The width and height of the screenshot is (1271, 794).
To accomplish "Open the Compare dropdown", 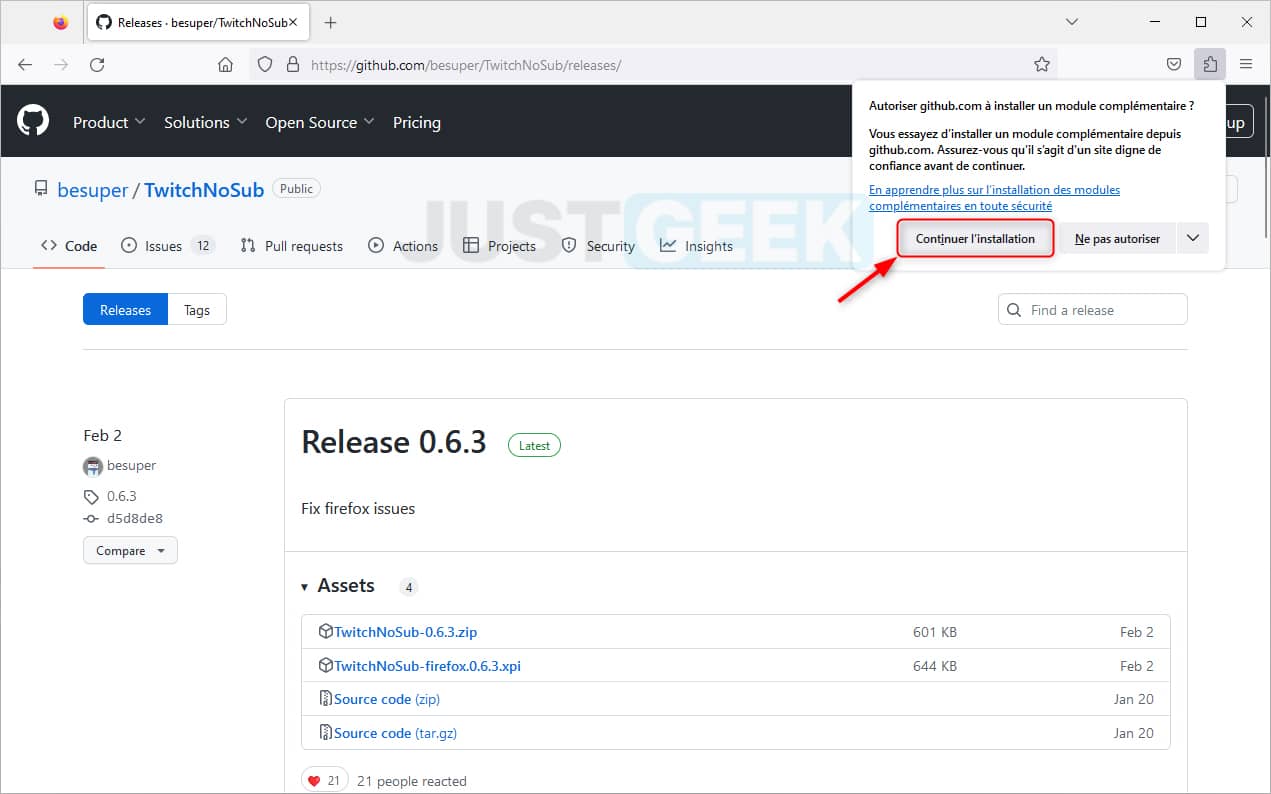I will (x=130, y=551).
